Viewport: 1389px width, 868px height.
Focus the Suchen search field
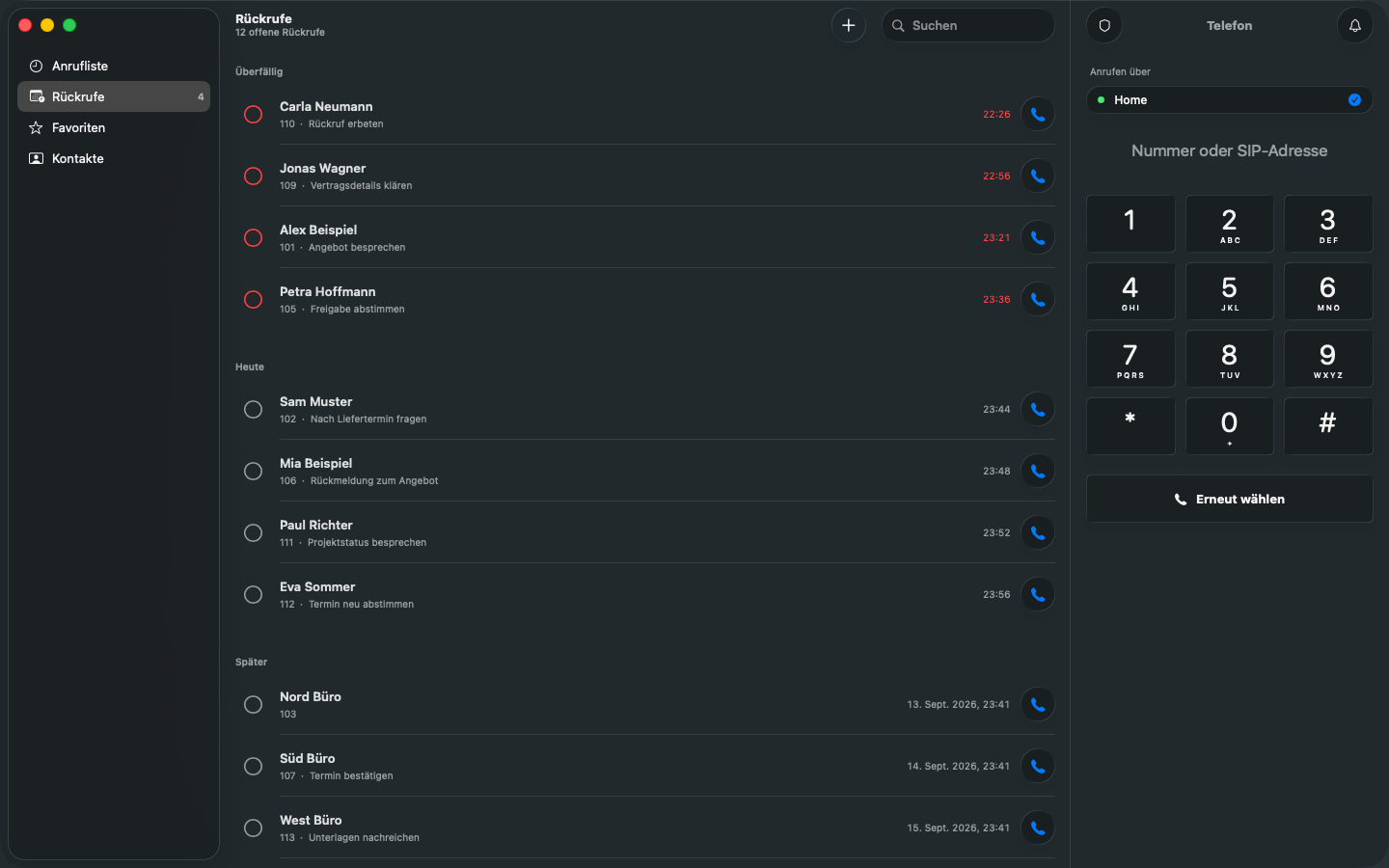coord(968,25)
